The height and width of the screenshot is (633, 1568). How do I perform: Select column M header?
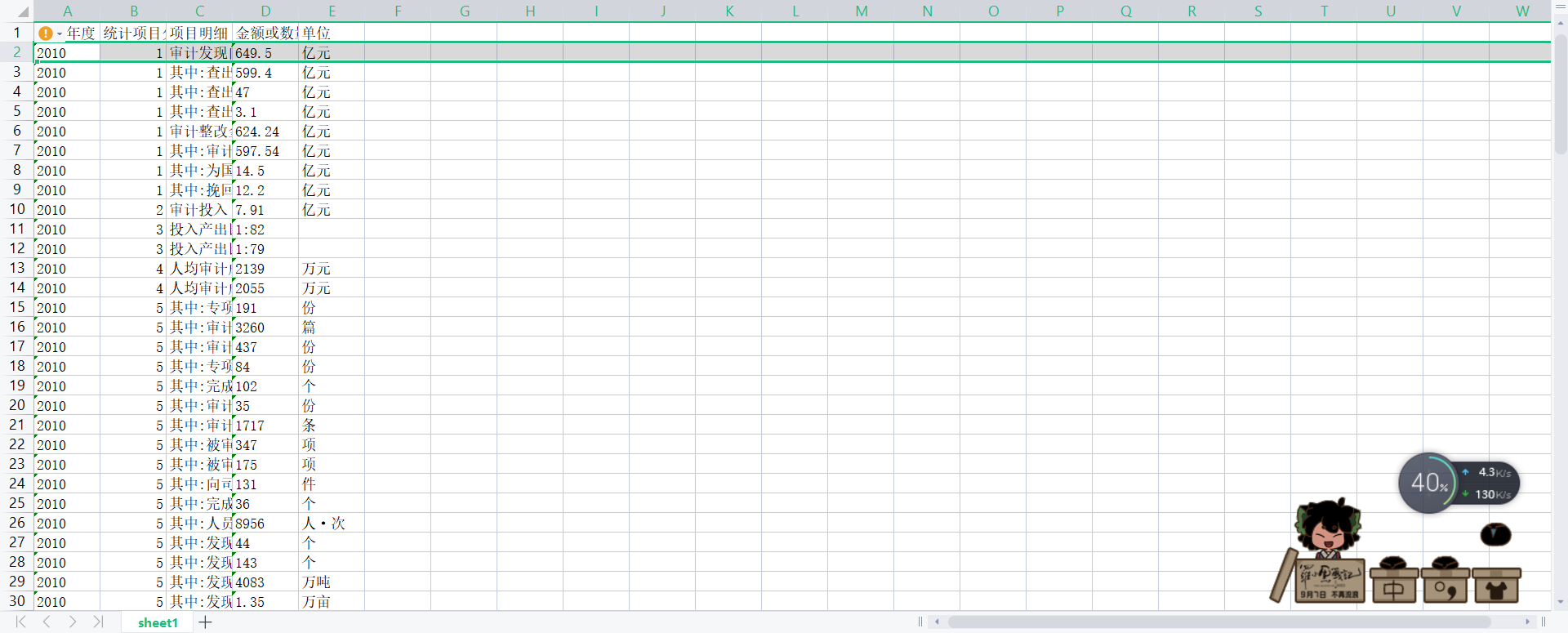coord(861,11)
